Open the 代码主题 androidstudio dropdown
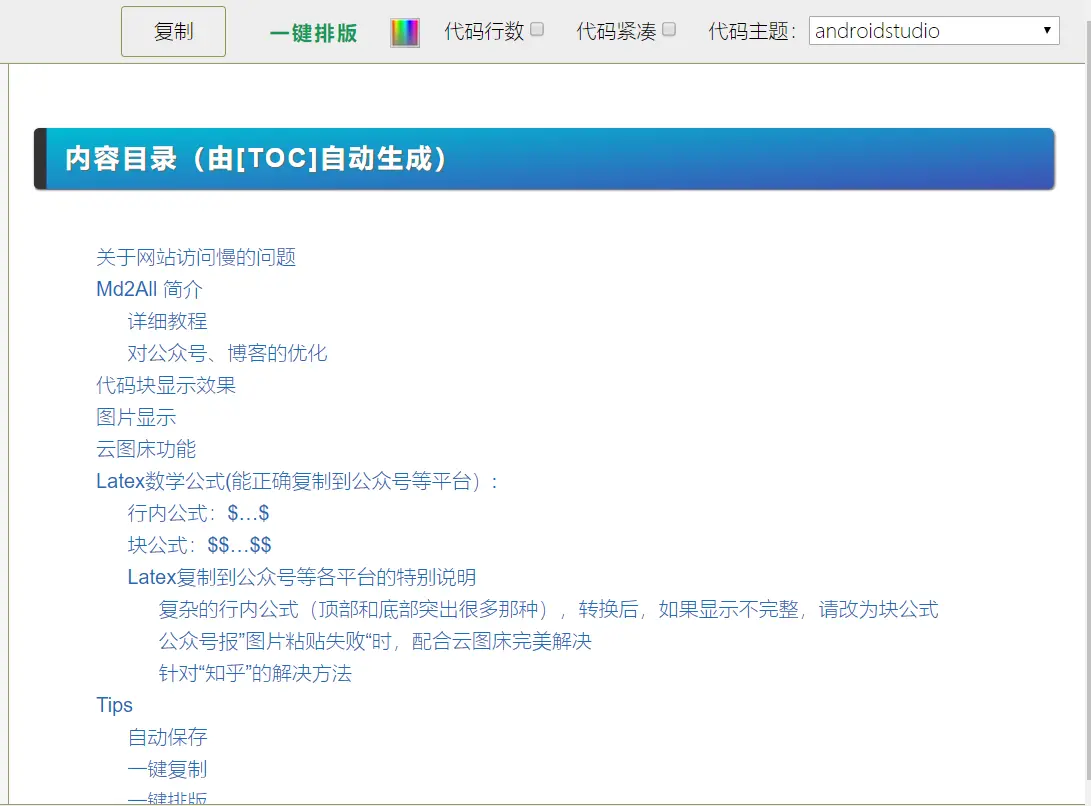 [934, 31]
